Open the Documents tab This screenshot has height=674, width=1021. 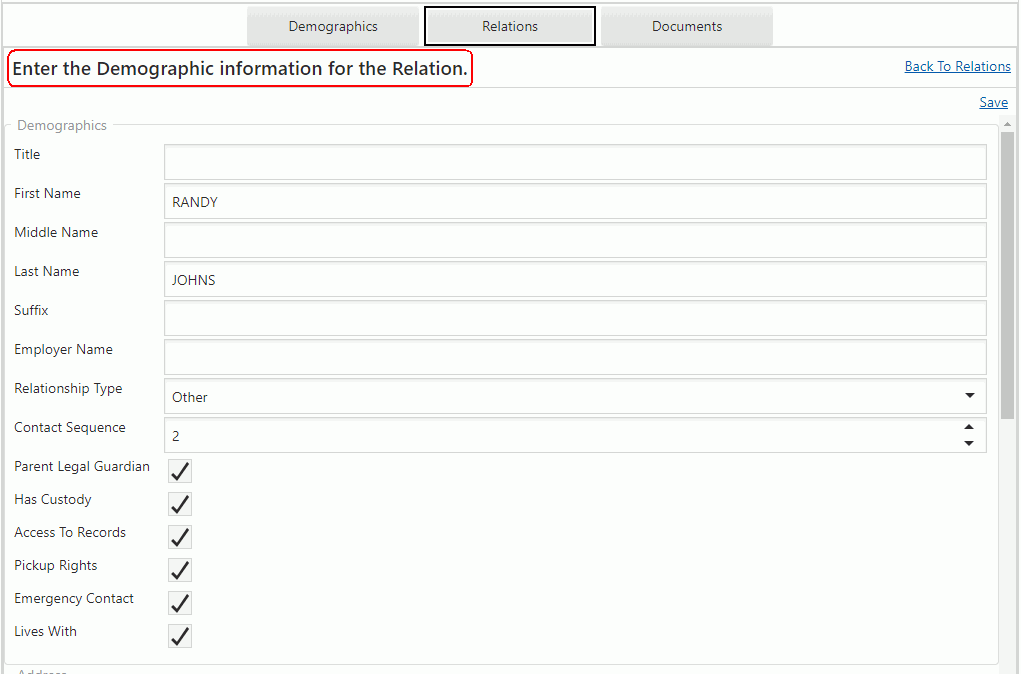pyautogui.click(x=687, y=27)
